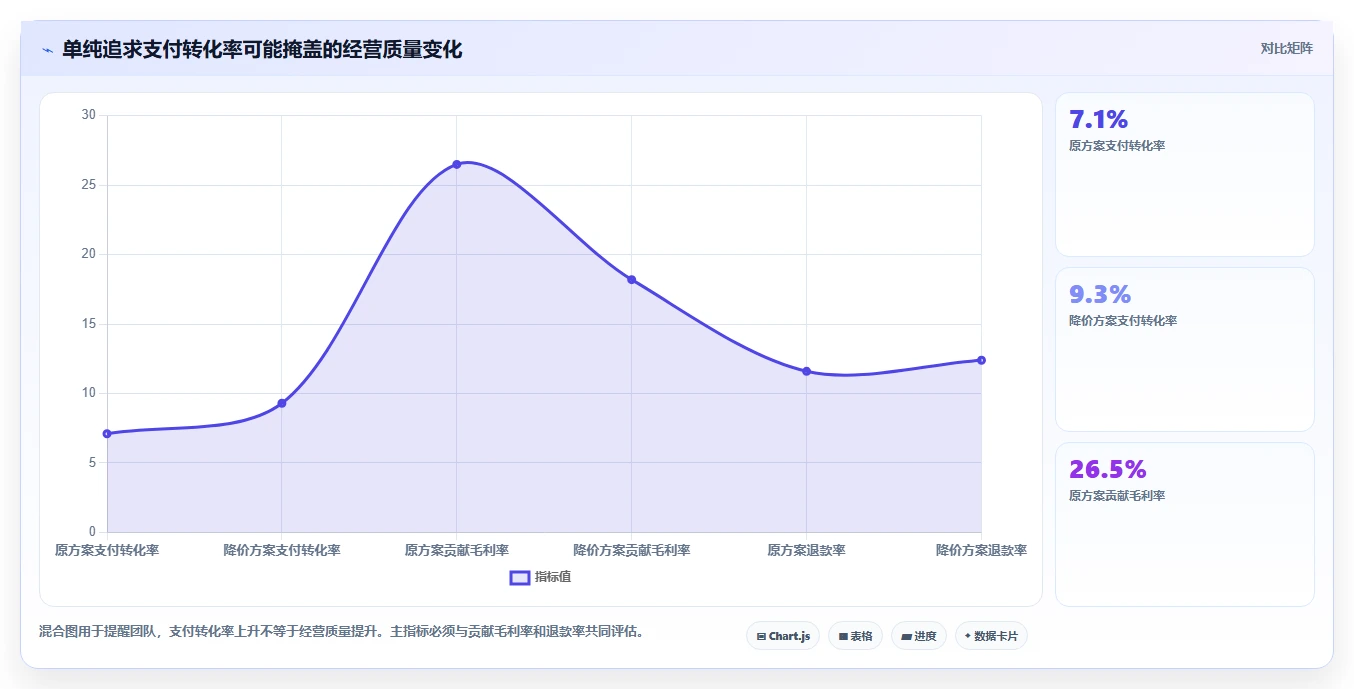Click the footnote starting 混合图用于提醒团队

click(344, 631)
